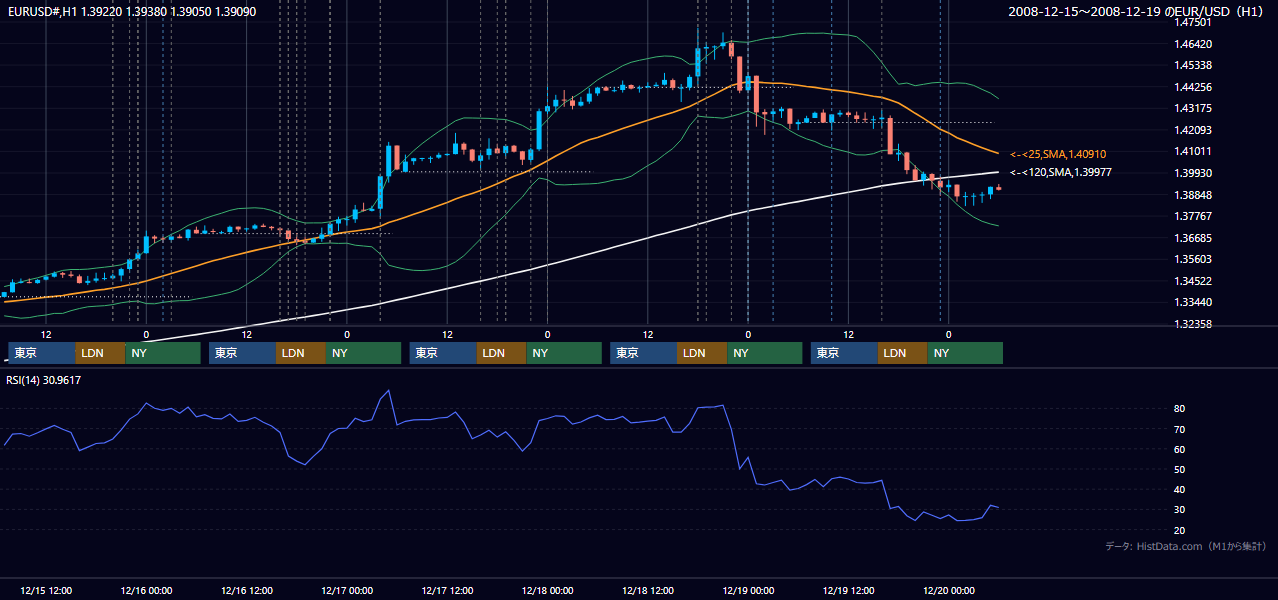Click price axis value 1.35603
The image size is (1278, 600).
[x=1192, y=259]
